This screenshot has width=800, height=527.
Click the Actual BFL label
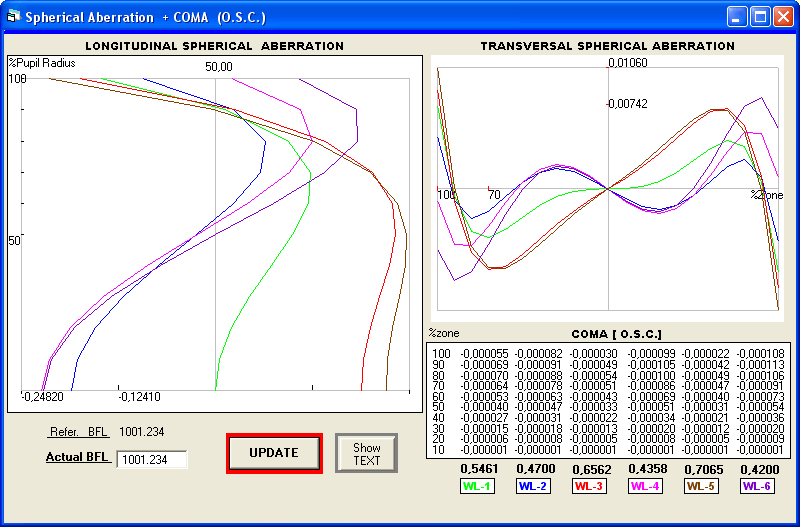coord(78,457)
